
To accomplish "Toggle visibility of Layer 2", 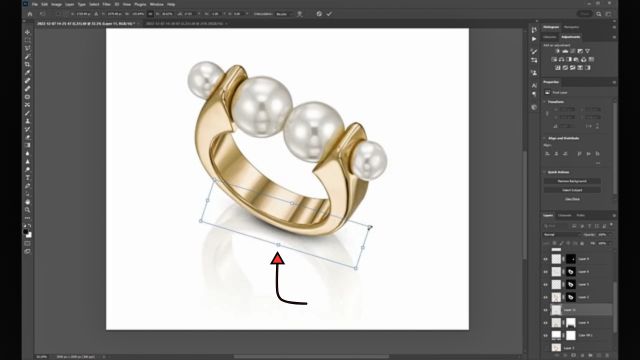I will point(545,298).
